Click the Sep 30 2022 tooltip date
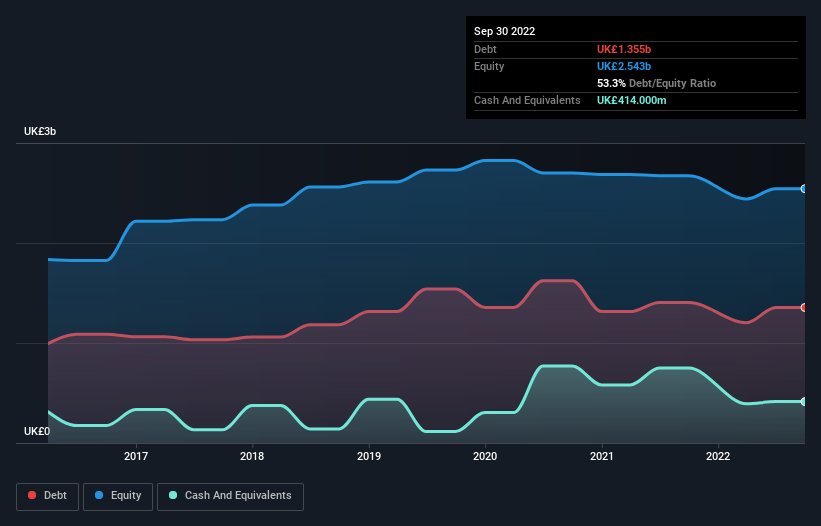Viewport: 821px width, 526px height. (x=504, y=31)
